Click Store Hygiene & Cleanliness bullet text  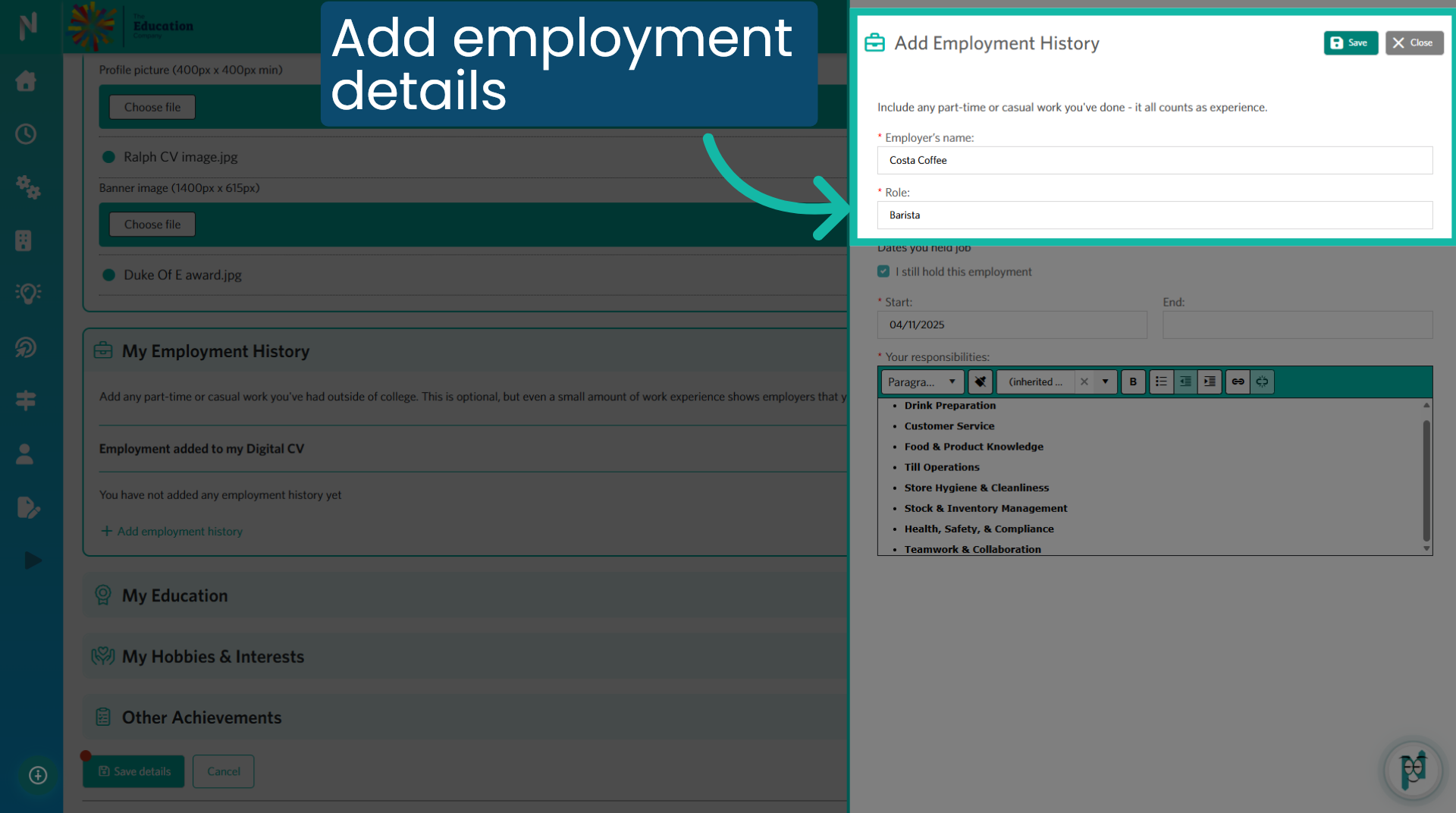tap(977, 487)
